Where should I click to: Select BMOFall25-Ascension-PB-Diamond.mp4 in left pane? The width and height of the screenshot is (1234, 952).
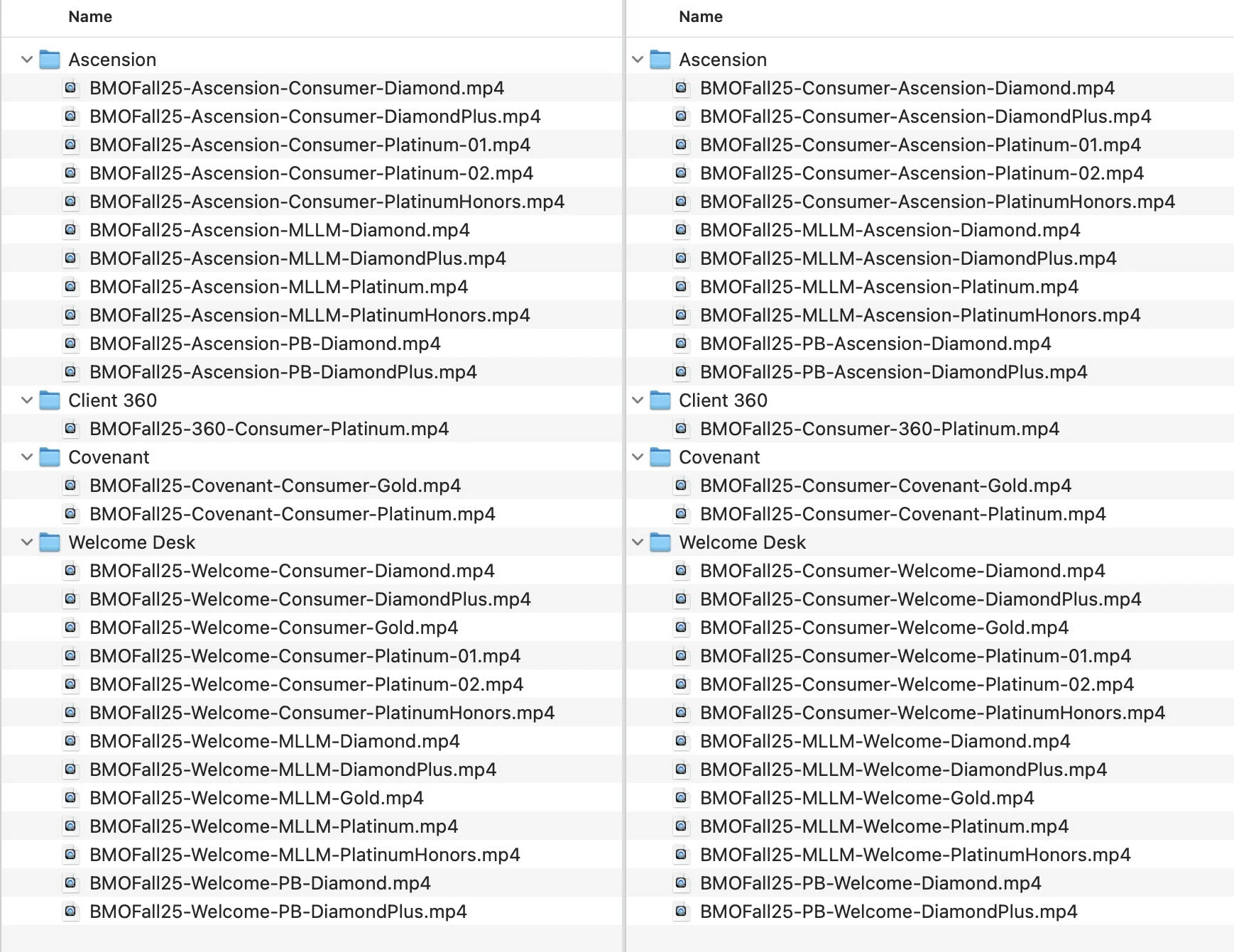click(264, 343)
